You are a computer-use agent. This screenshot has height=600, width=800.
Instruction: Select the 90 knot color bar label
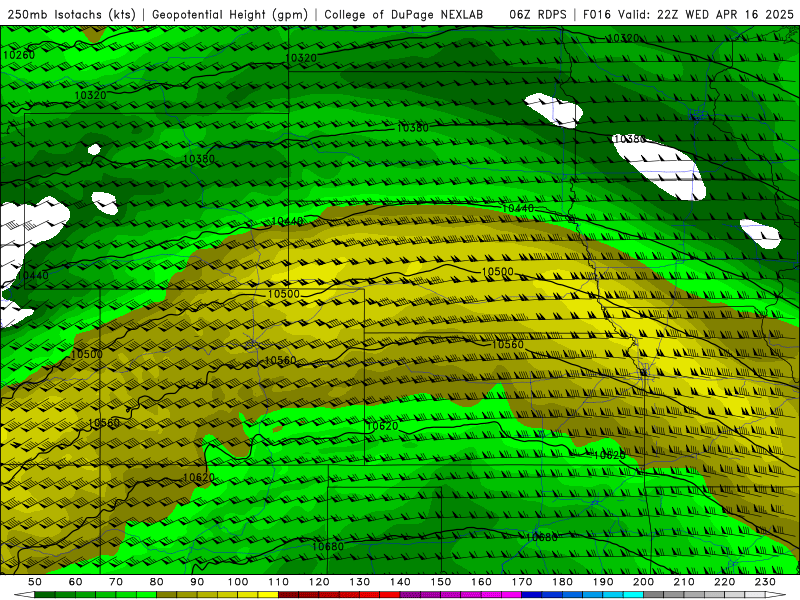pos(197,582)
